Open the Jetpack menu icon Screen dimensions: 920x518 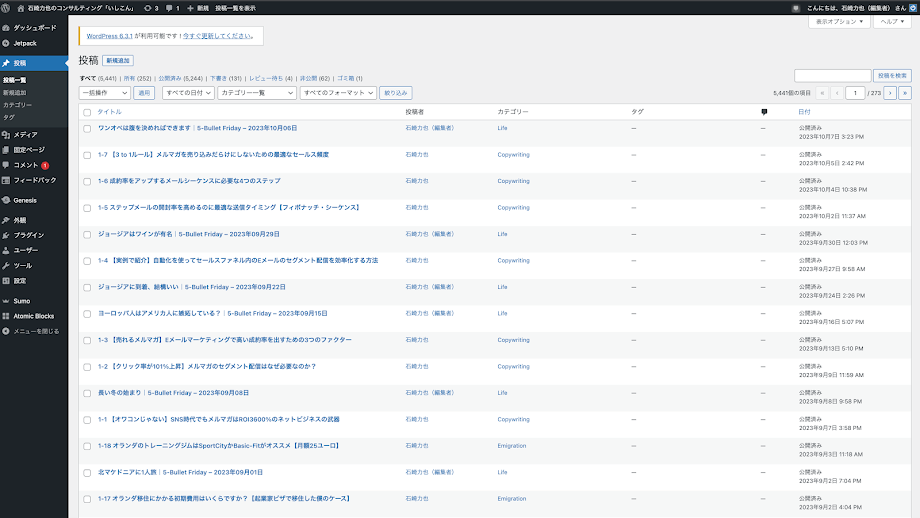click(x=6, y=44)
